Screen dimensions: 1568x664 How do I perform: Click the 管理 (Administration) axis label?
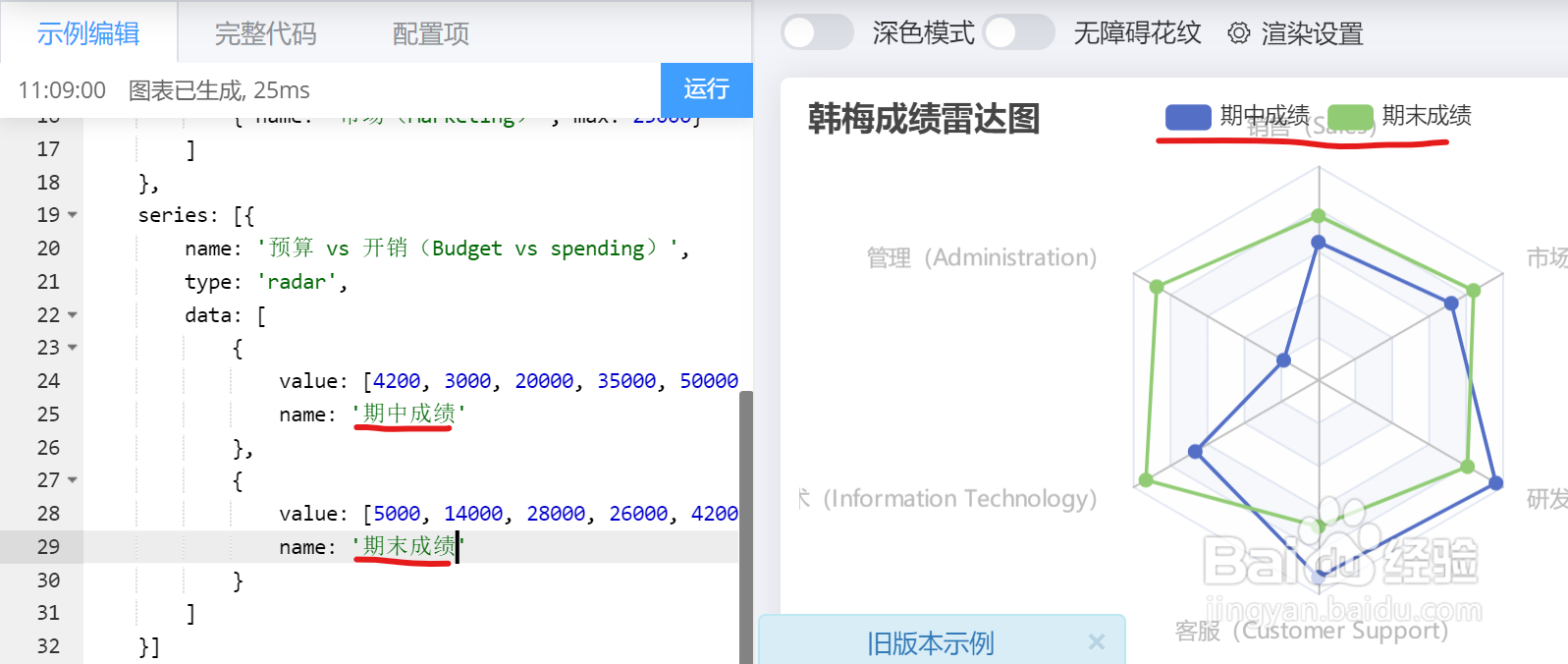[982, 257]
